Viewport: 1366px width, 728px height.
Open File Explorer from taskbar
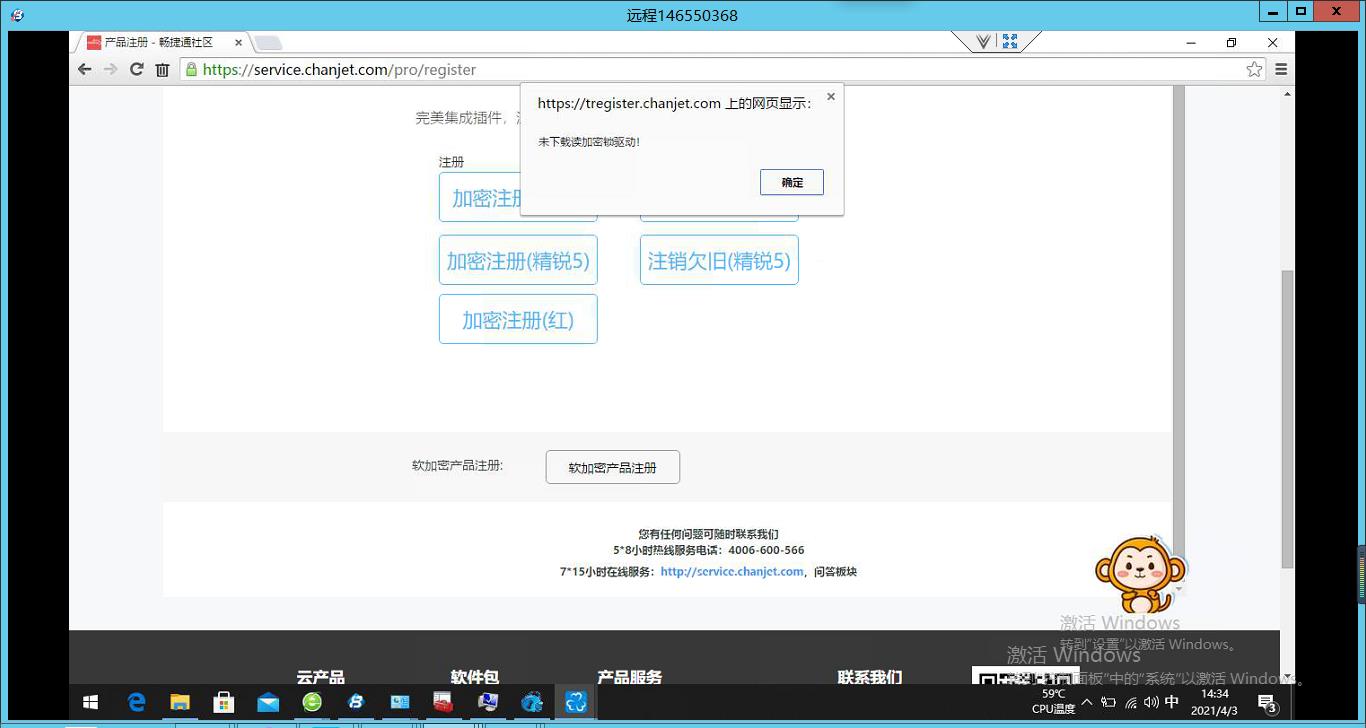[180, 703]
